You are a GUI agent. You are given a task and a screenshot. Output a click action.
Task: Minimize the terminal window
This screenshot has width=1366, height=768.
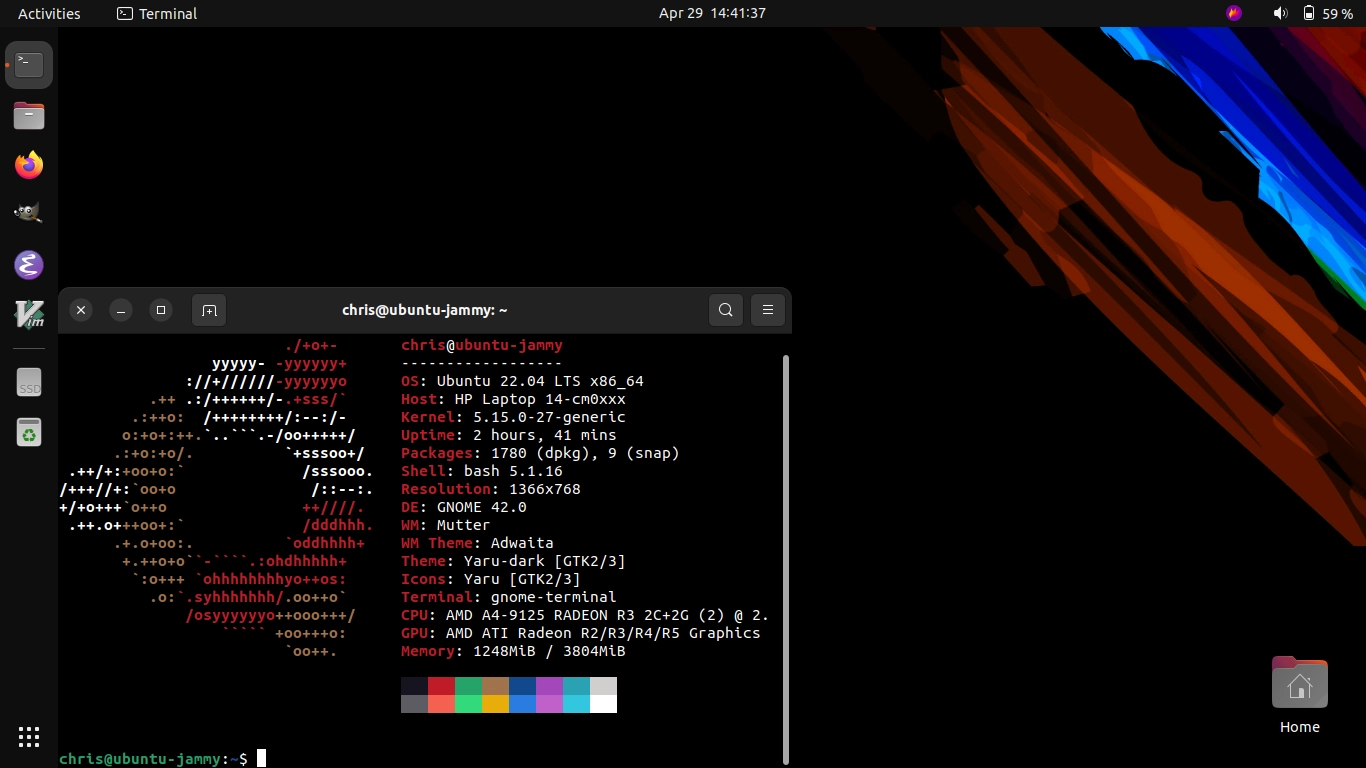point(121,310)
